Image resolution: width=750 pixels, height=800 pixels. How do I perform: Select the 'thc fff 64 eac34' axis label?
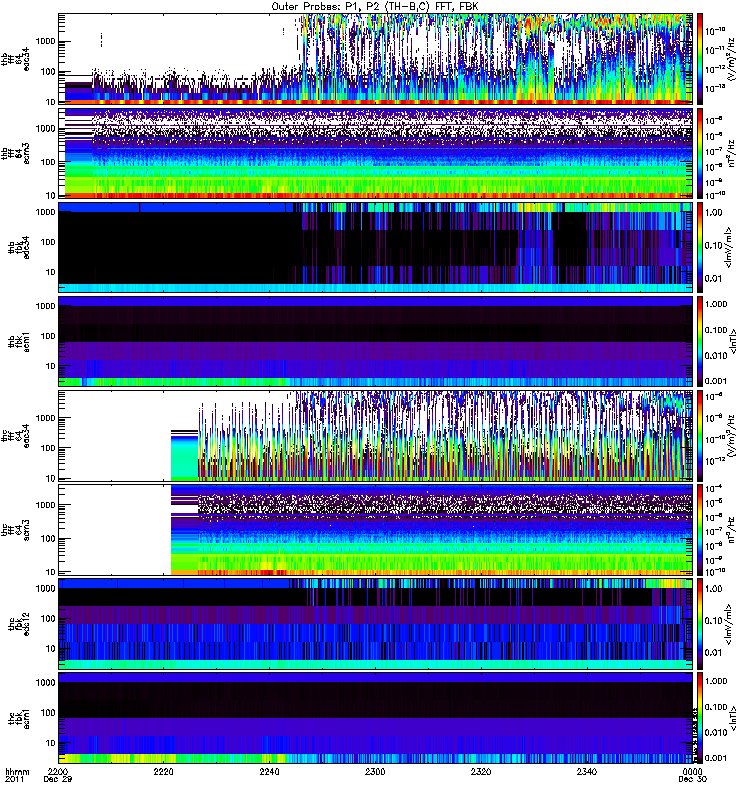point(15,436)
